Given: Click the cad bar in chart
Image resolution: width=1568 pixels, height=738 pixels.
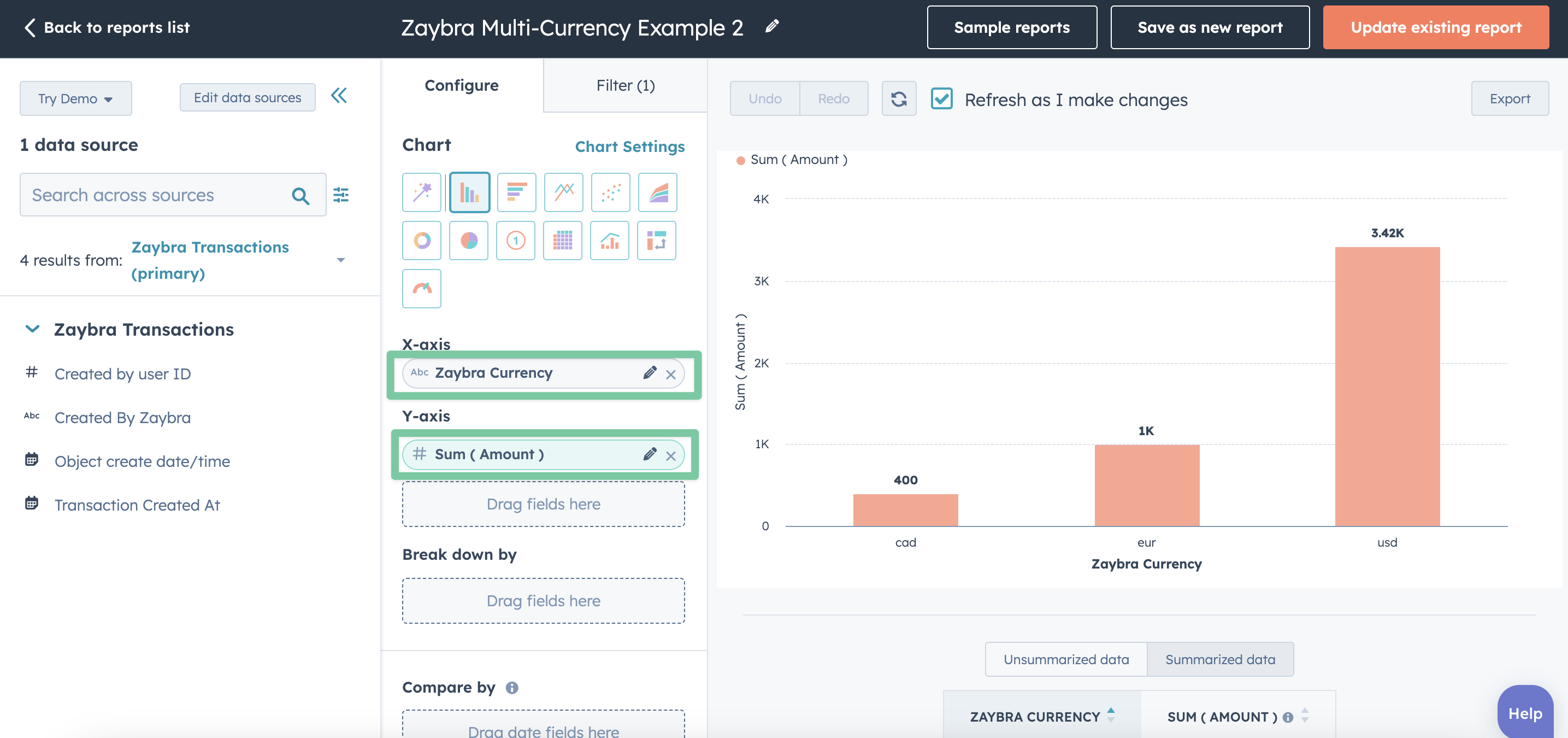Looking at the screenshot, I should 905,510.
